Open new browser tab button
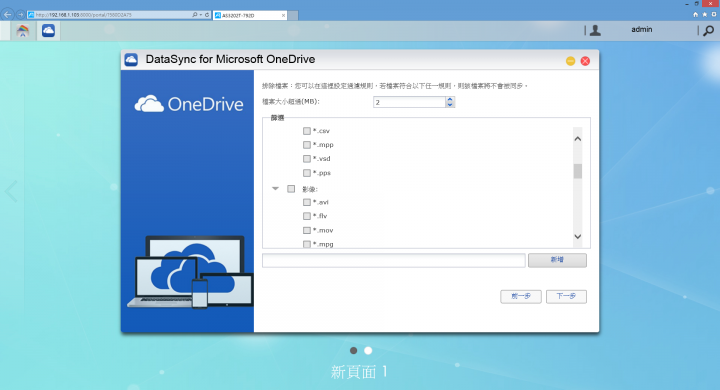This screenshot has height=390, width=720. click(293, 16)
